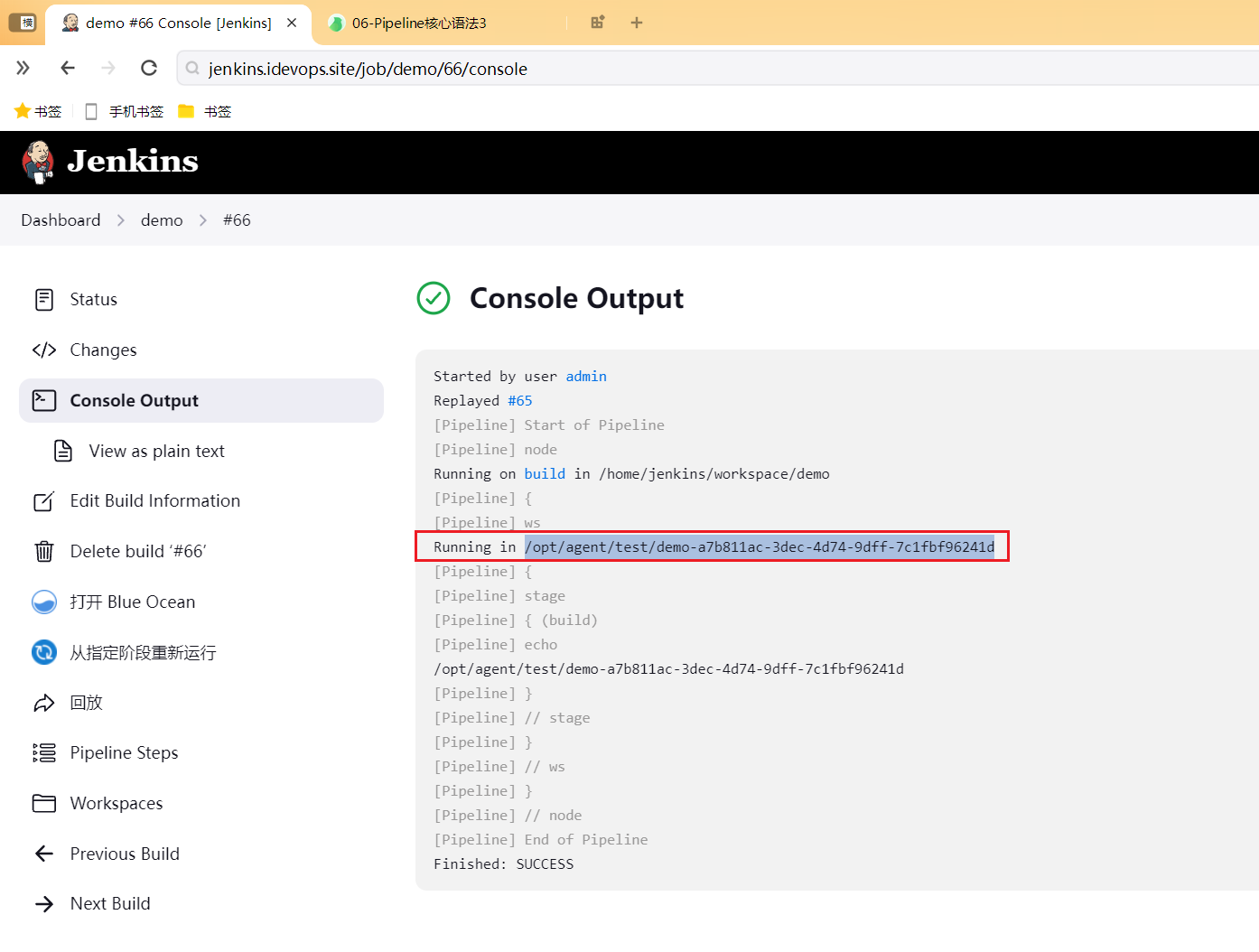The width and height of the screenshot is (1259, 952).
Task: Click the Console Output page heading
Action: pos(576,298)
